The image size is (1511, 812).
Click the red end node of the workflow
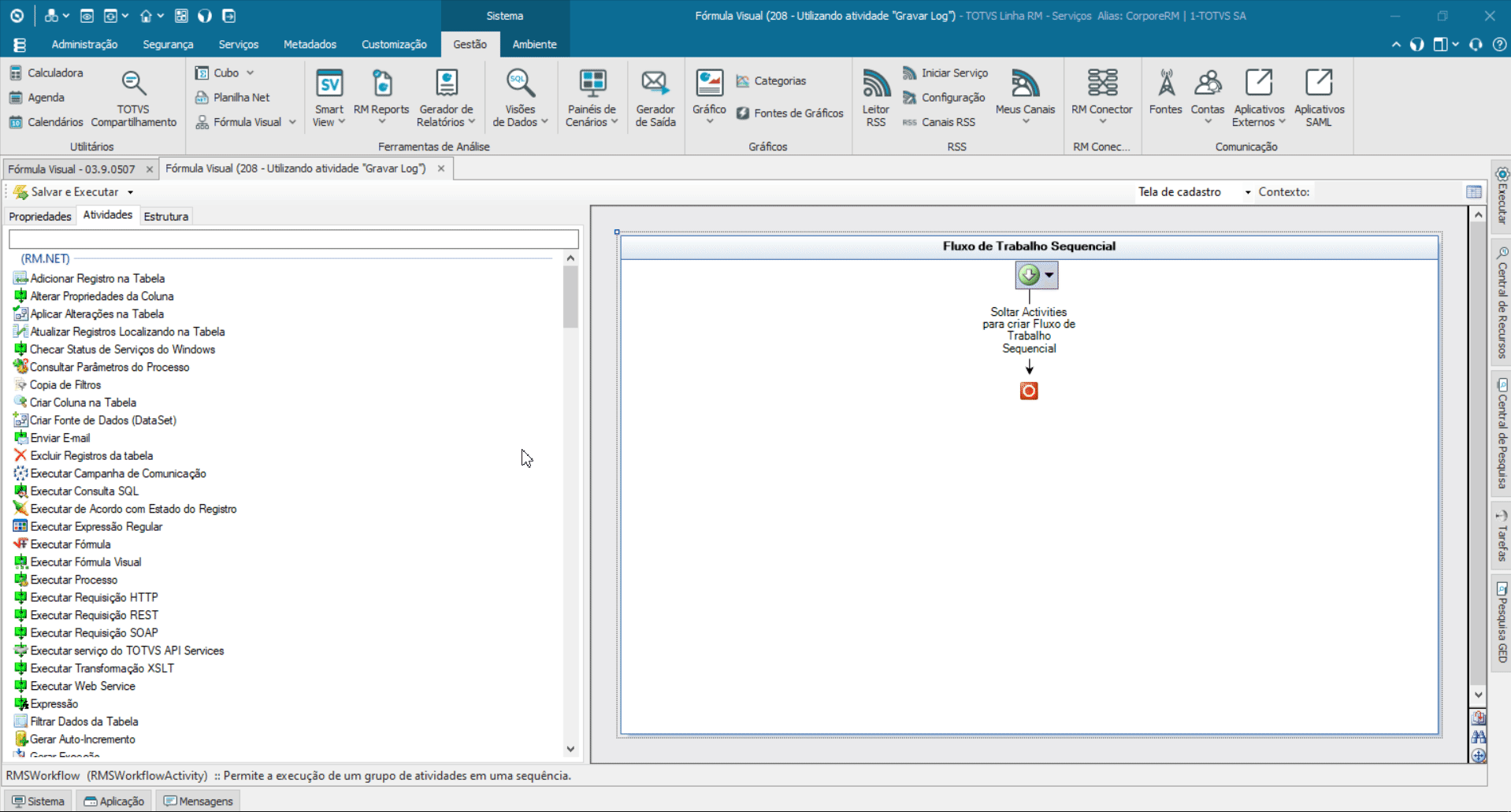pyautogui.click(x=1029, y=391)
